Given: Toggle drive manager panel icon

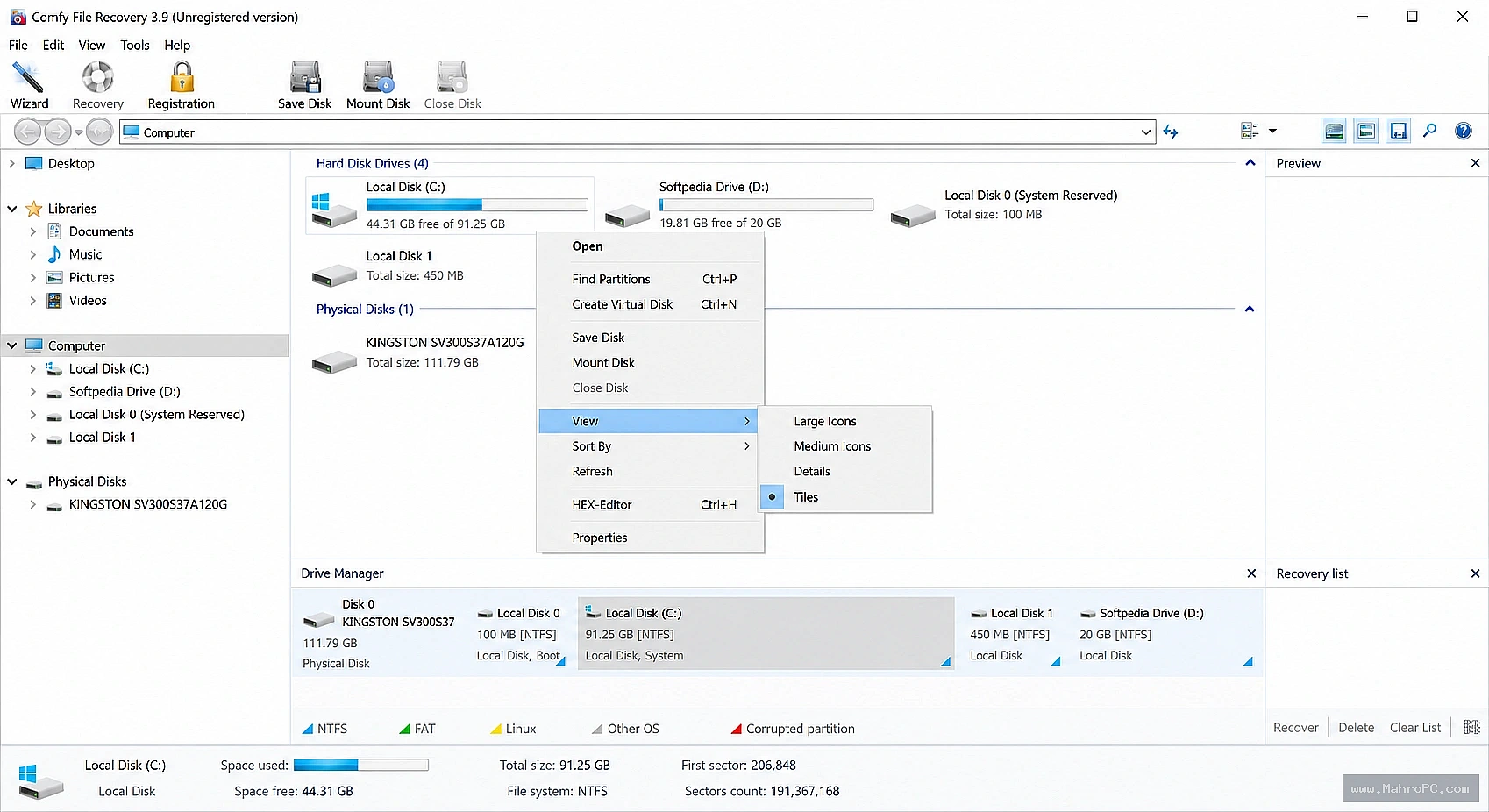Looking at the screenshot, I should pos(1334,132).
